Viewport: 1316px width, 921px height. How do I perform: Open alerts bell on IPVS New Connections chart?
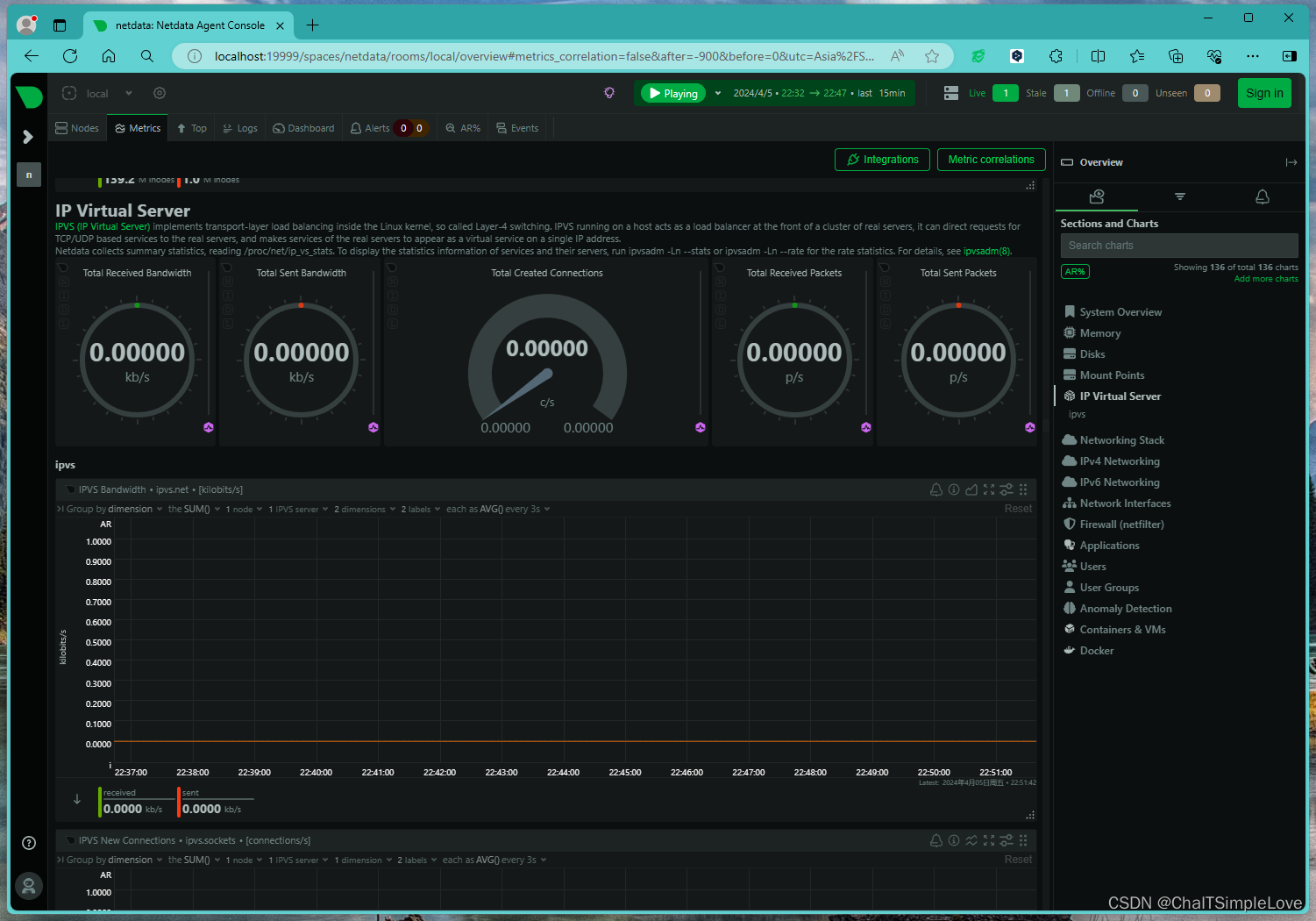pyautogui.click(x=936, y=840)
